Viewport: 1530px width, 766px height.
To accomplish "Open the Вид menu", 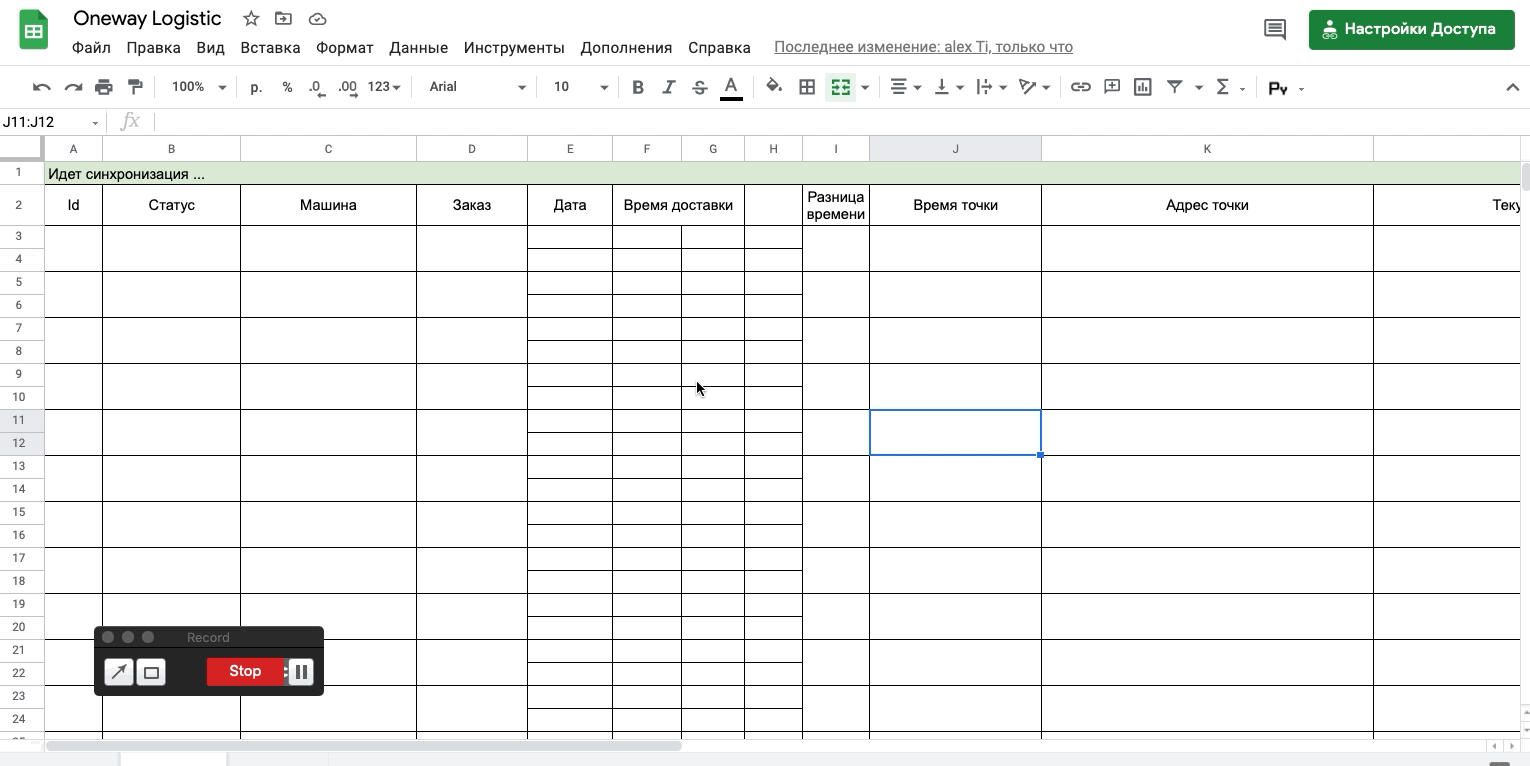I will click(210, 47).
